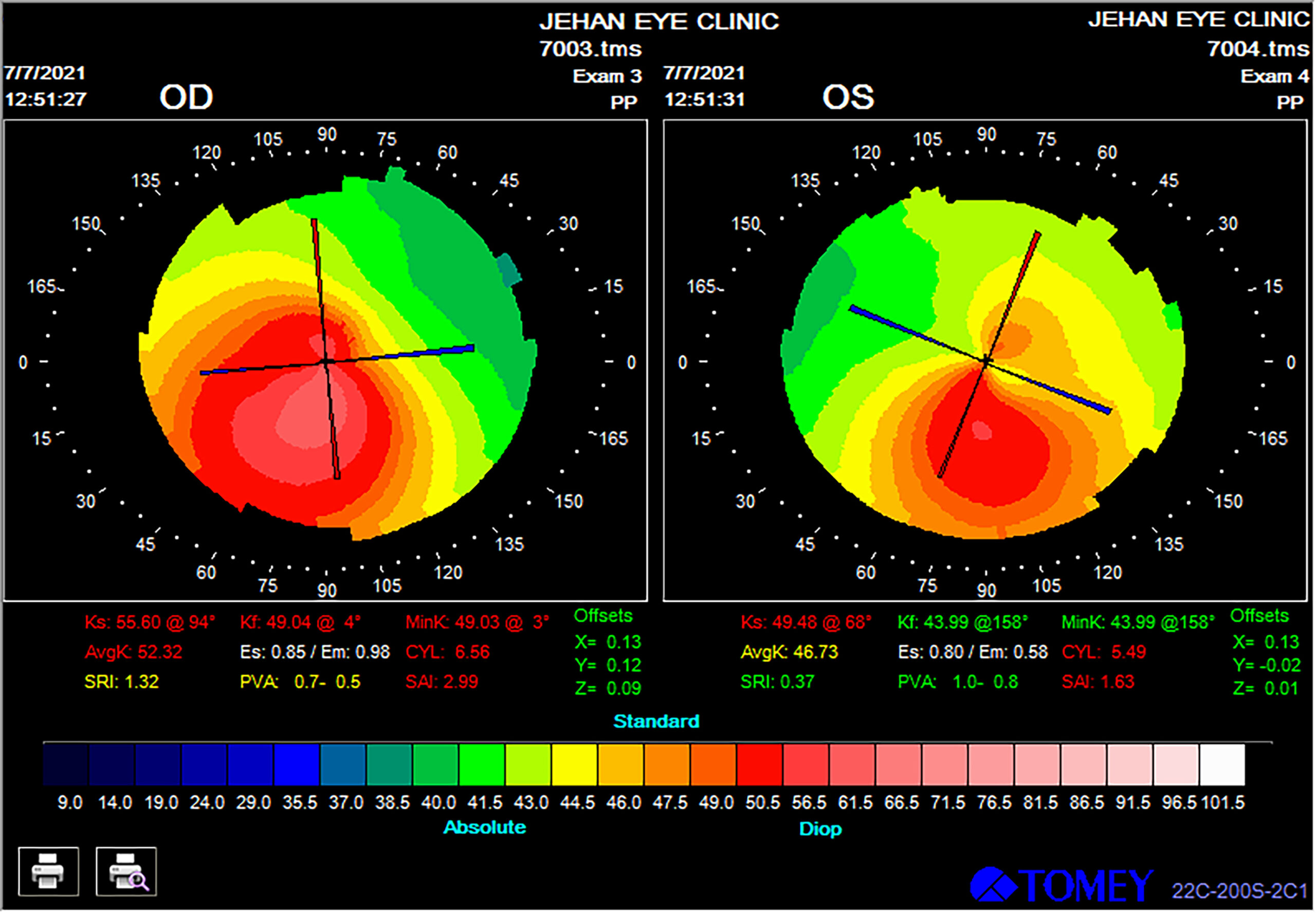Click 'MinK: 49.03 @ 3°' value

[x=478, y=623]
